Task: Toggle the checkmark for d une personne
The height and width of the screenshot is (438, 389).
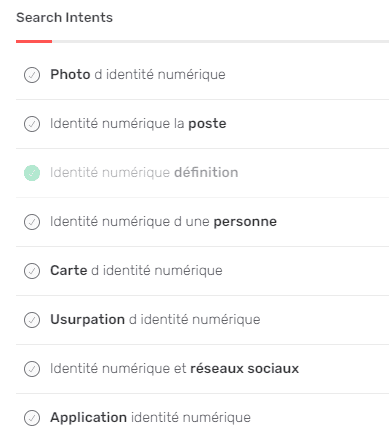Action: (32, 222)
